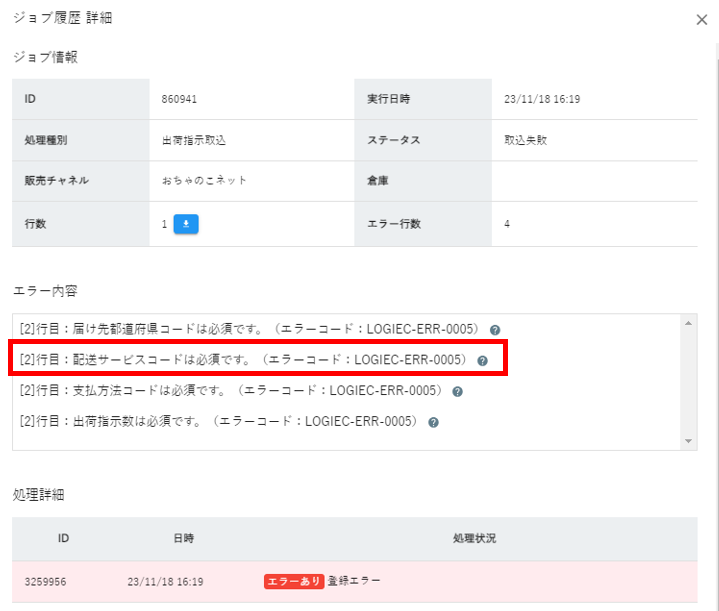Select the 支払方法コードは必須です error line

[x=231, y=391]
